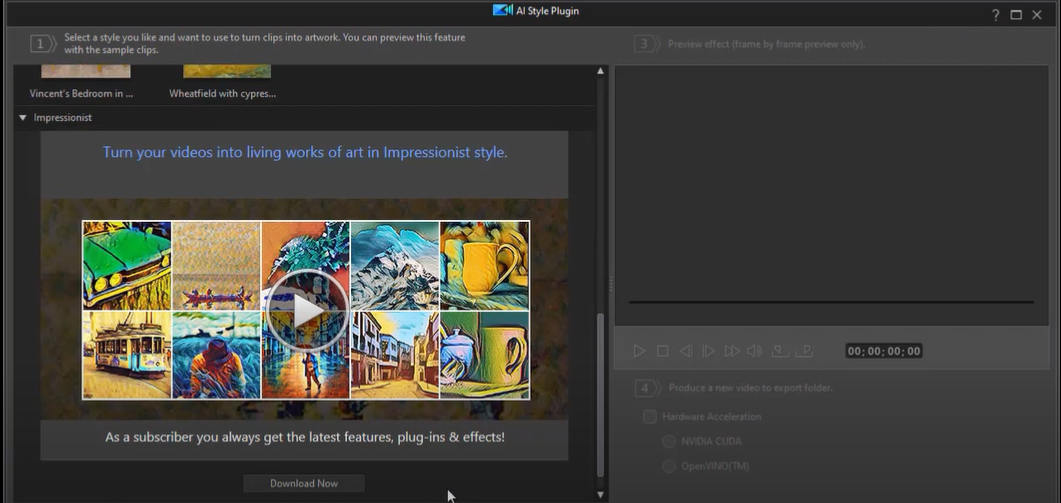Click the boats on beach sample image
The width and height of the screenshot is (1061, 503).
pos(217,266)
